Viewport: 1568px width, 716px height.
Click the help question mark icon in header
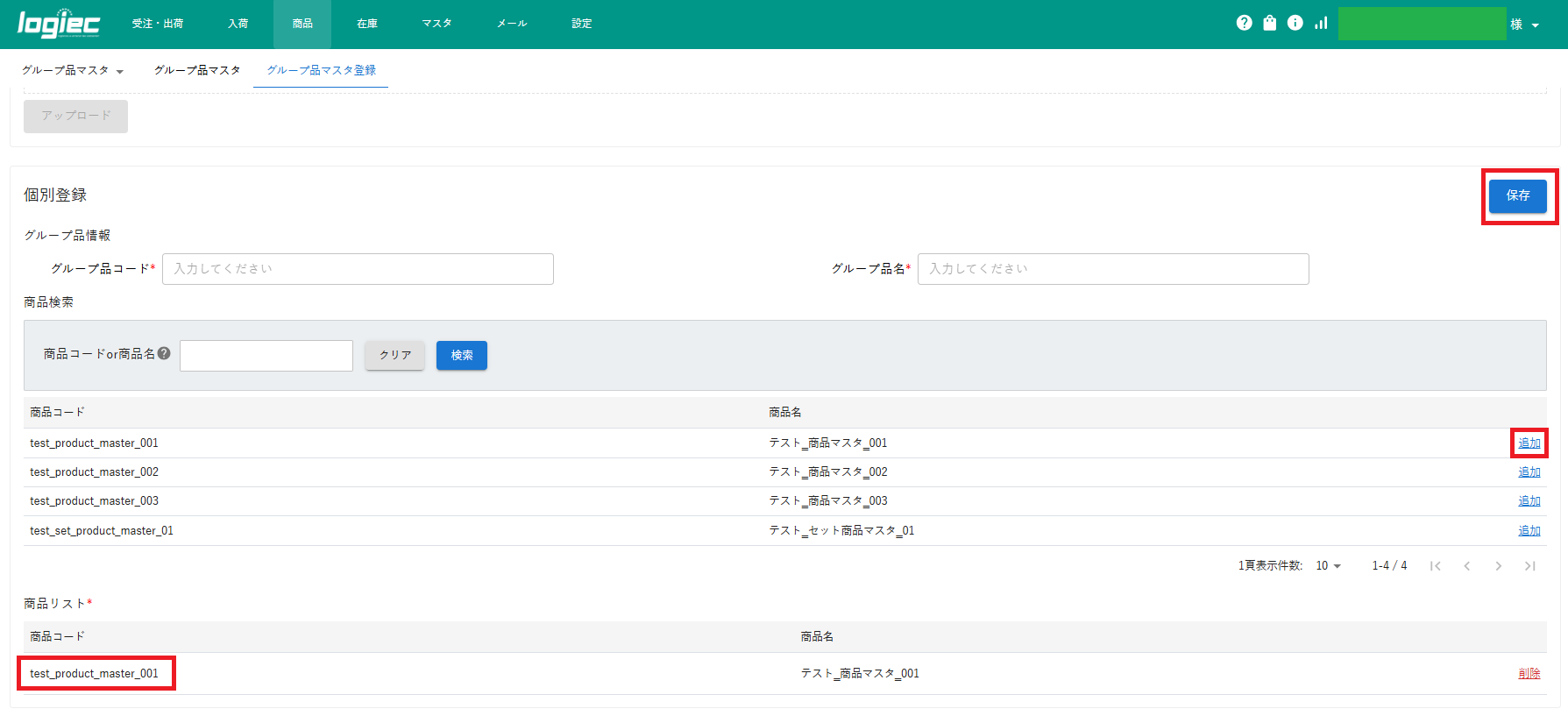pos(1244,23)
